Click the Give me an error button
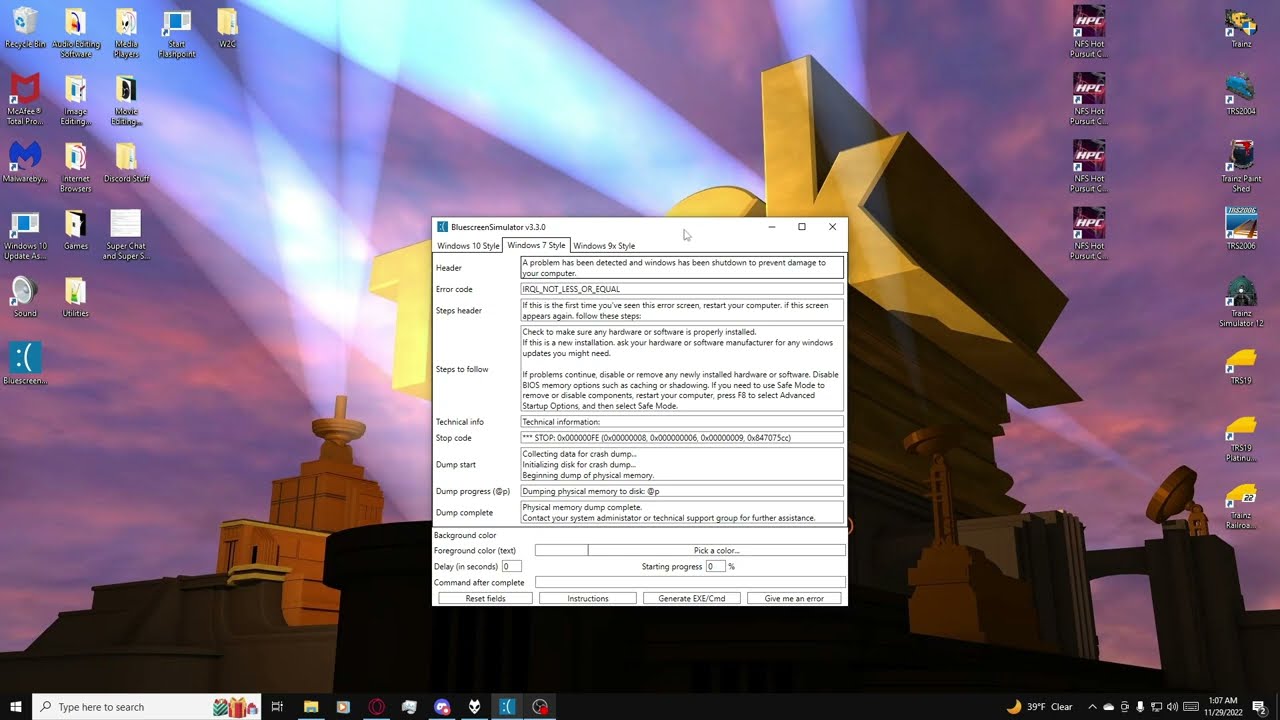The image size is (1280, 720). pyautogui.click(x=794, y=598)
